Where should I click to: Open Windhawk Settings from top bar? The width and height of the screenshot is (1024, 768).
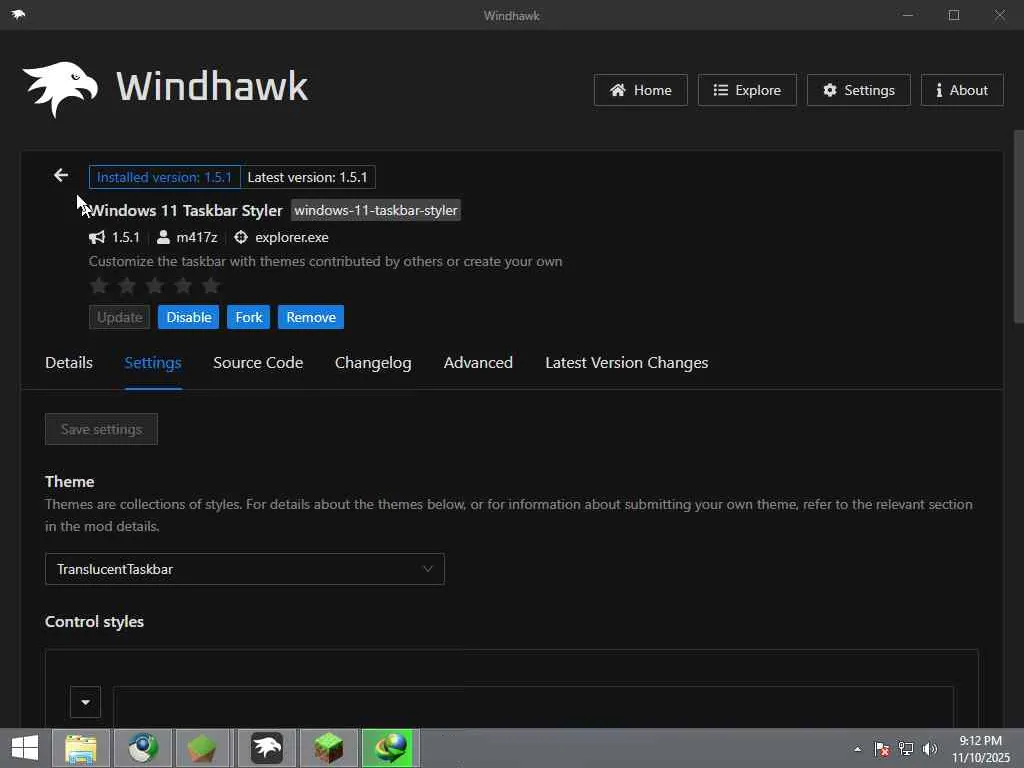coord(859,90)
